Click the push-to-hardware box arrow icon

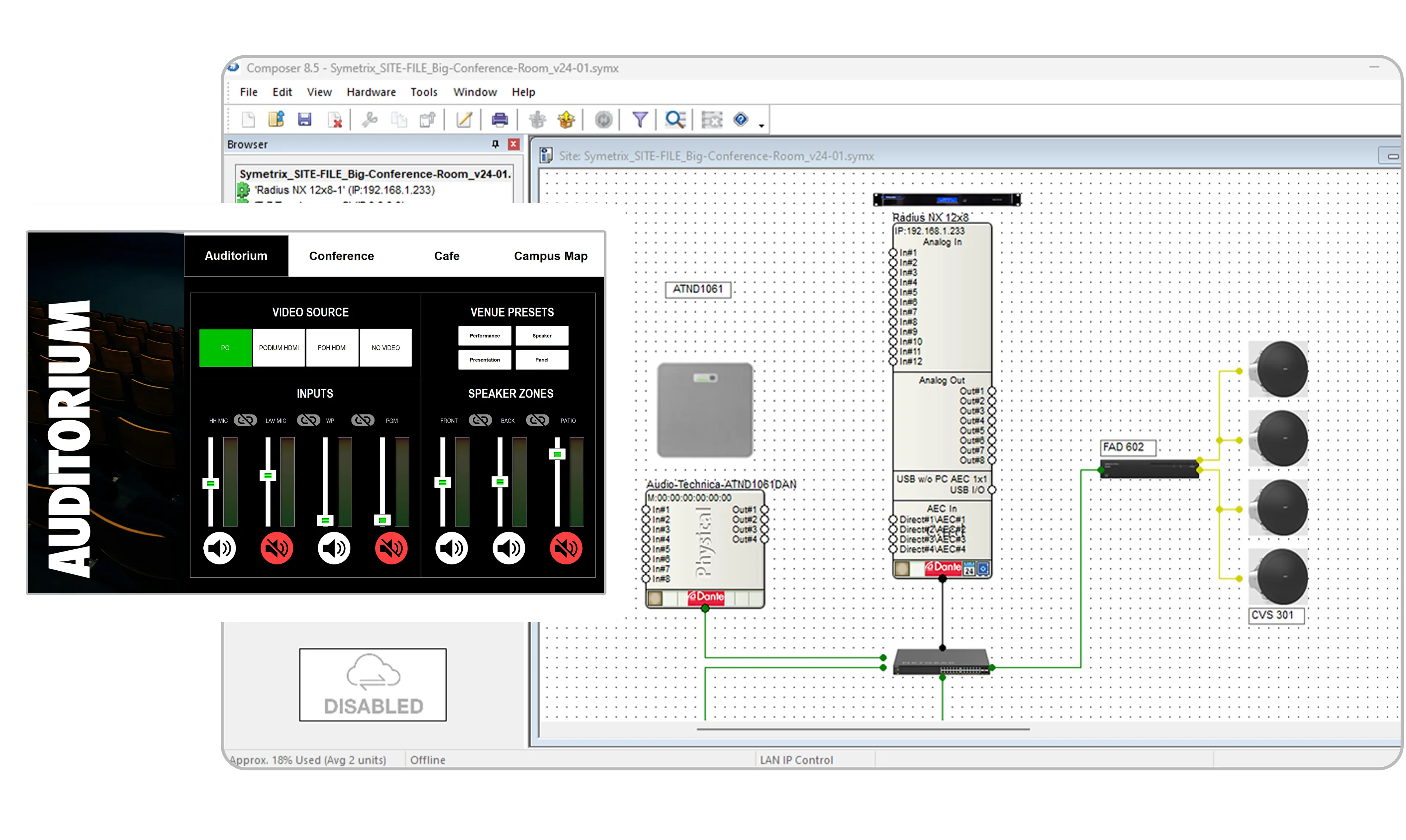566,119
